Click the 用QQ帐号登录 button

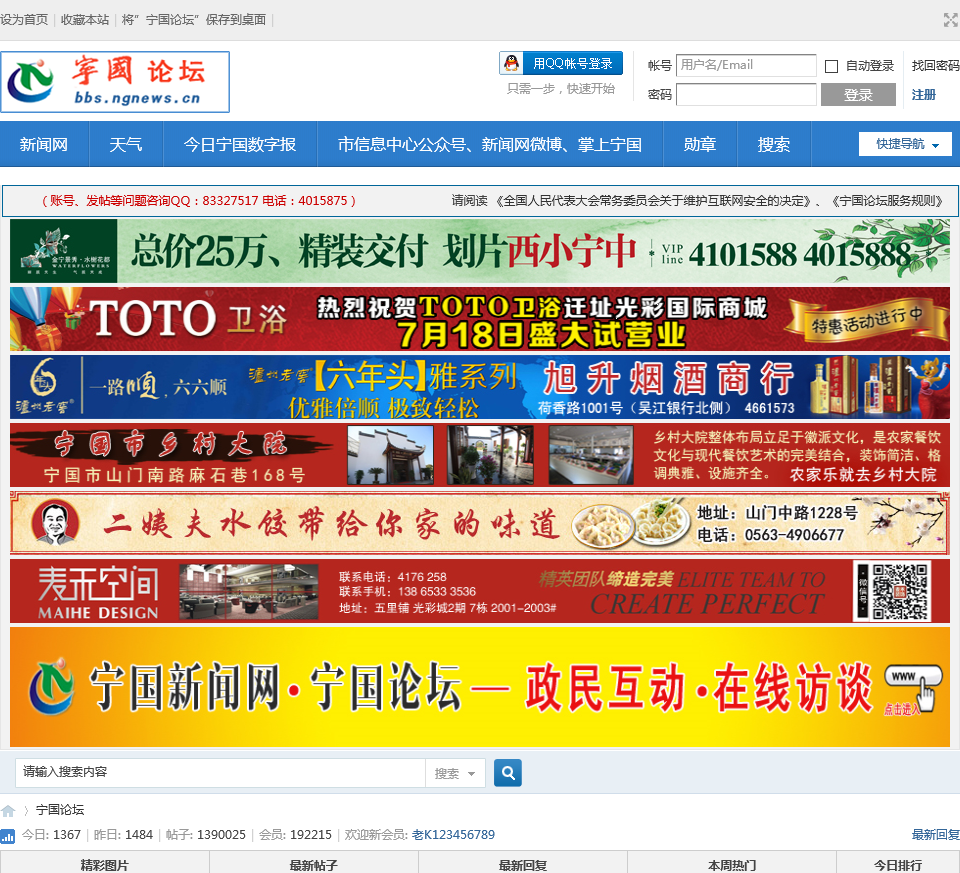pos(561,63)
